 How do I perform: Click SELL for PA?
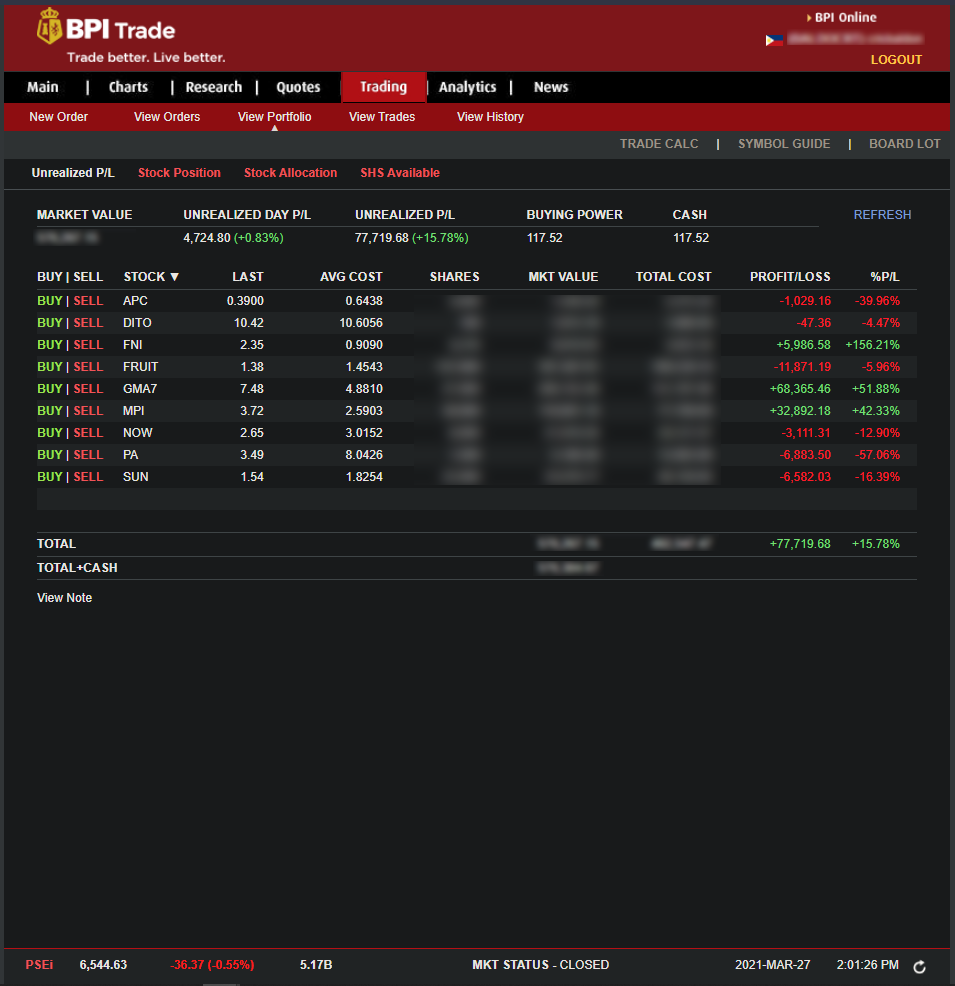[88, 455]
